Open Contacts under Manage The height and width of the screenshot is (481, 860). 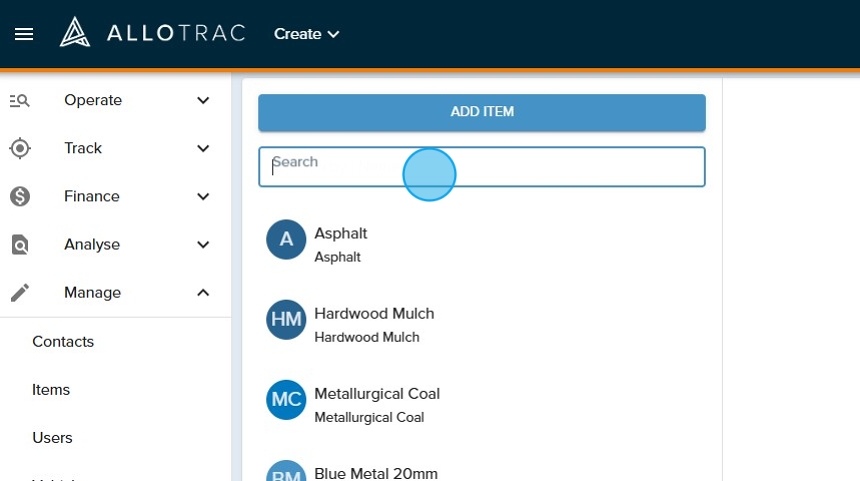63,342
